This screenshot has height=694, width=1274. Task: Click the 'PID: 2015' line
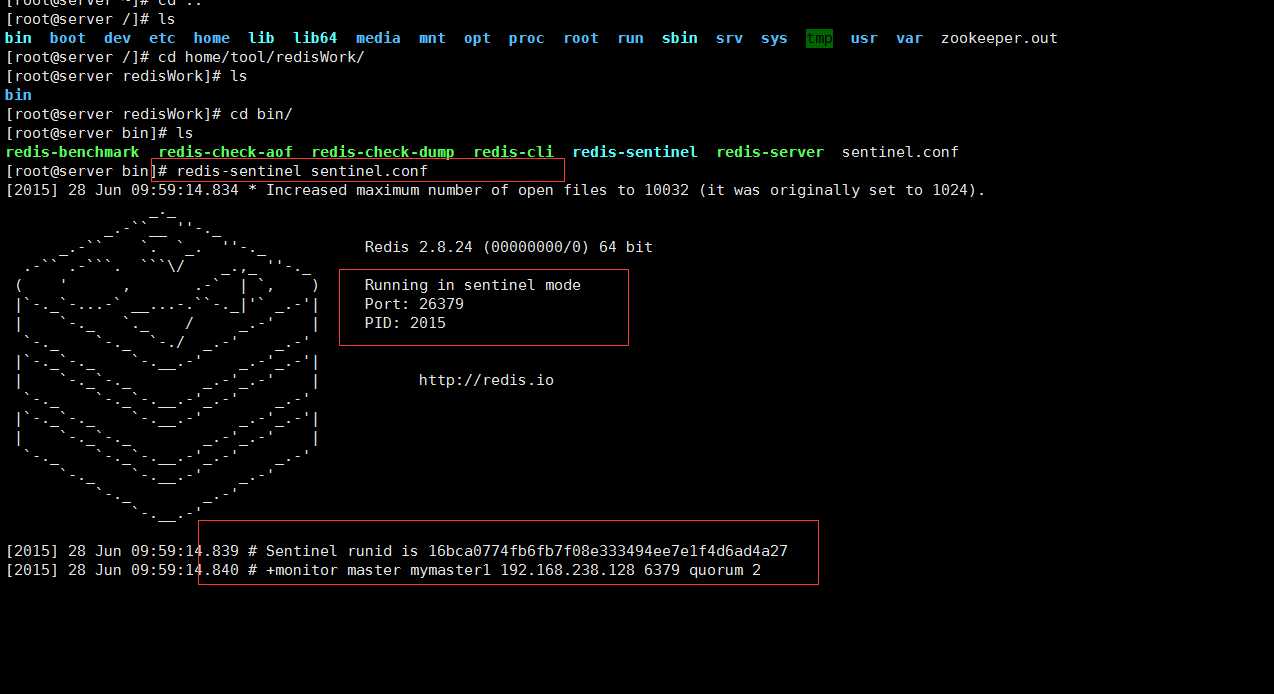click(x=405, y=323)
